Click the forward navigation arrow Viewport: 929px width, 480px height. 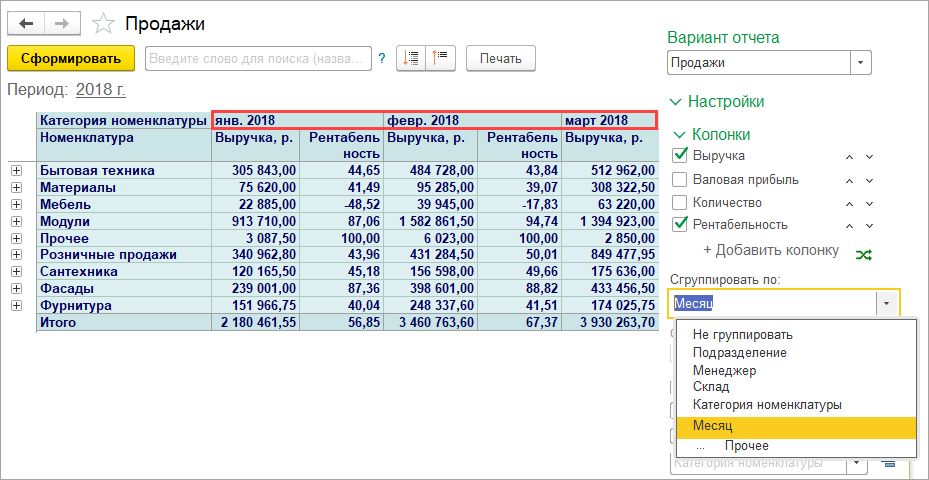(x=61, y=23)
